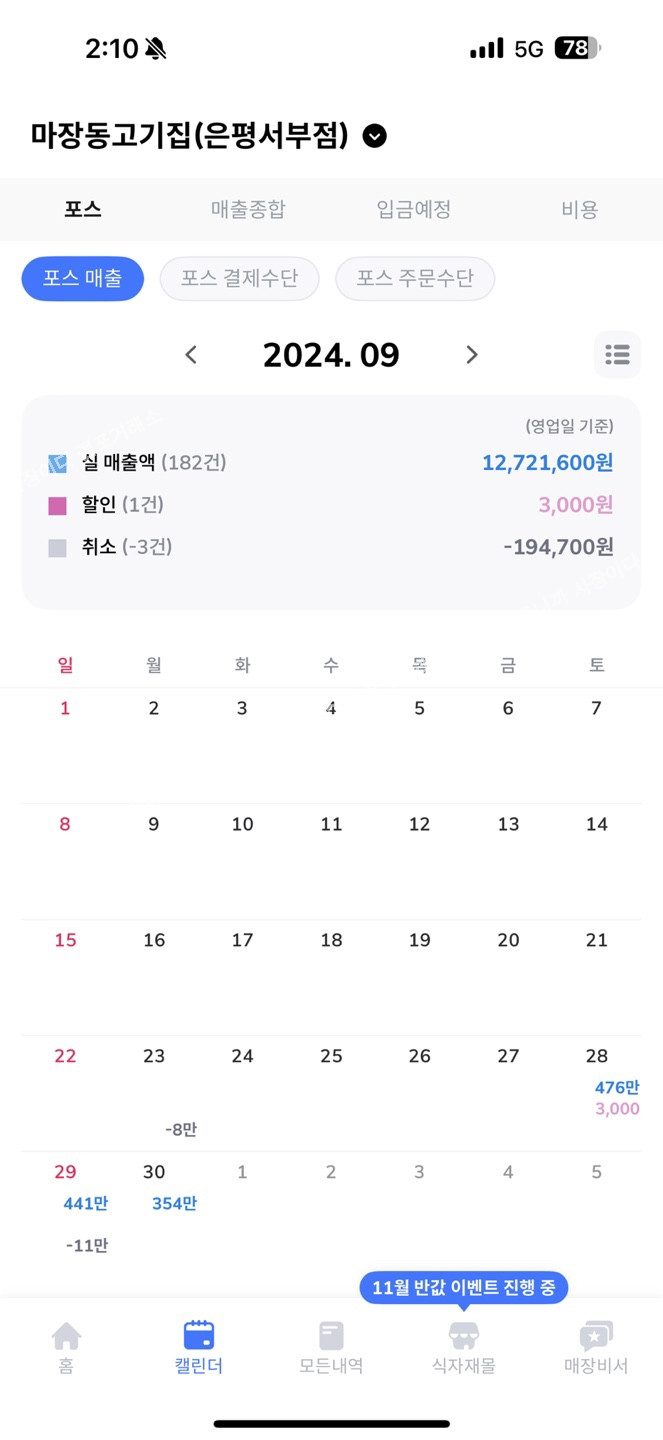
Task: Expand the store selector dropdown arrow
Action: (374, 136)
